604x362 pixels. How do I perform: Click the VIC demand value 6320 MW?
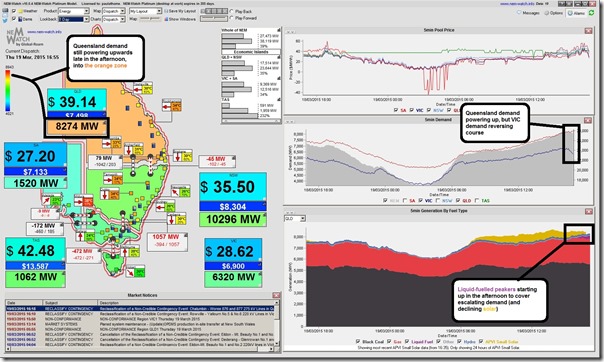click(x=233, y=278)
